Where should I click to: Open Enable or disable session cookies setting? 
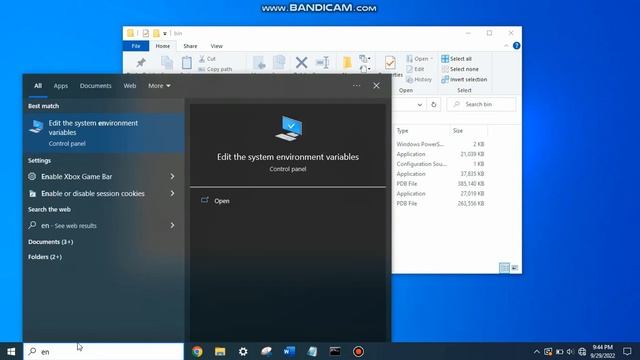pos(93,193)
